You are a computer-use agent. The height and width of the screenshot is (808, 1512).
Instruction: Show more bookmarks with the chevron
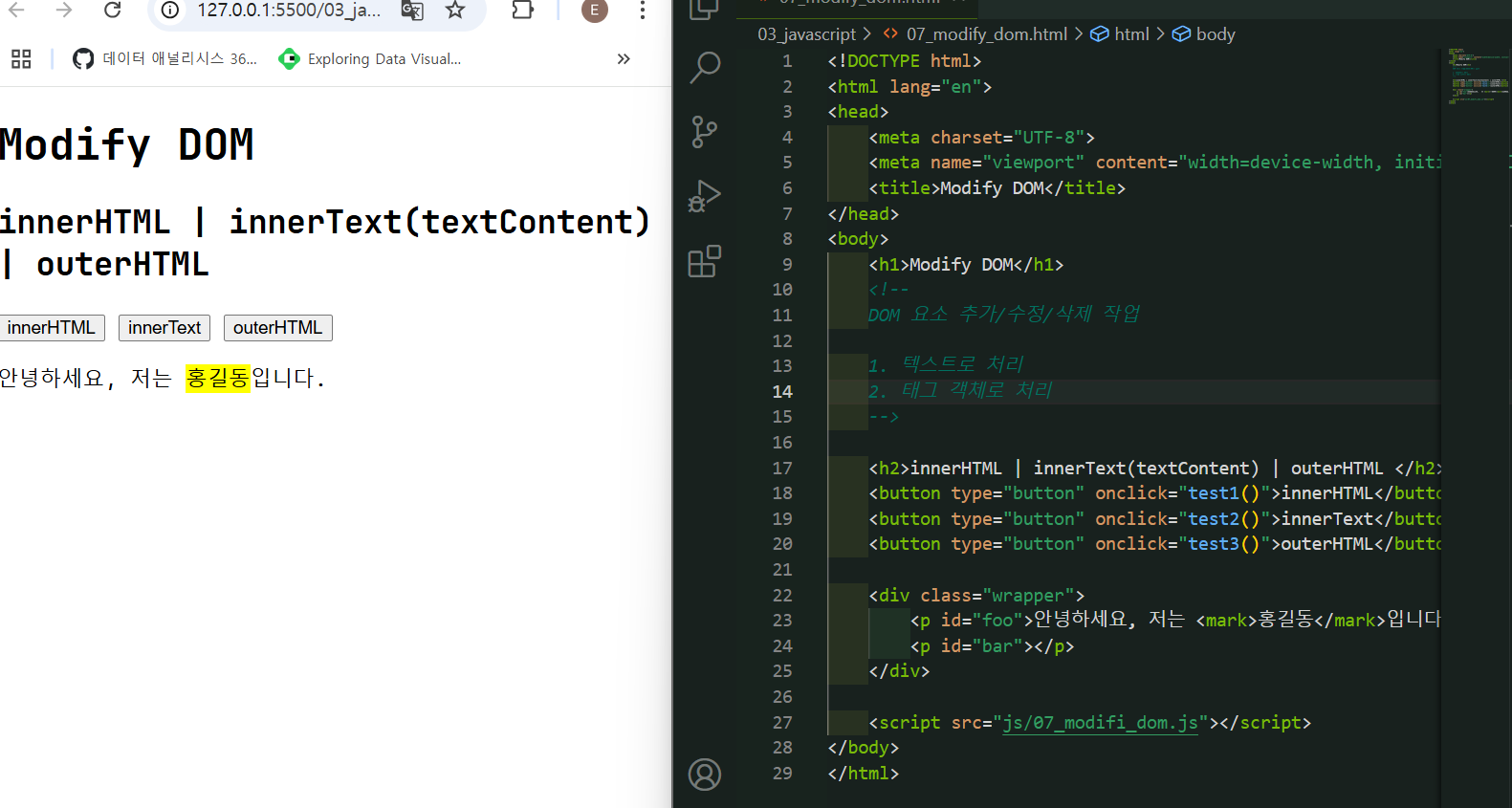tap(624, 59)
